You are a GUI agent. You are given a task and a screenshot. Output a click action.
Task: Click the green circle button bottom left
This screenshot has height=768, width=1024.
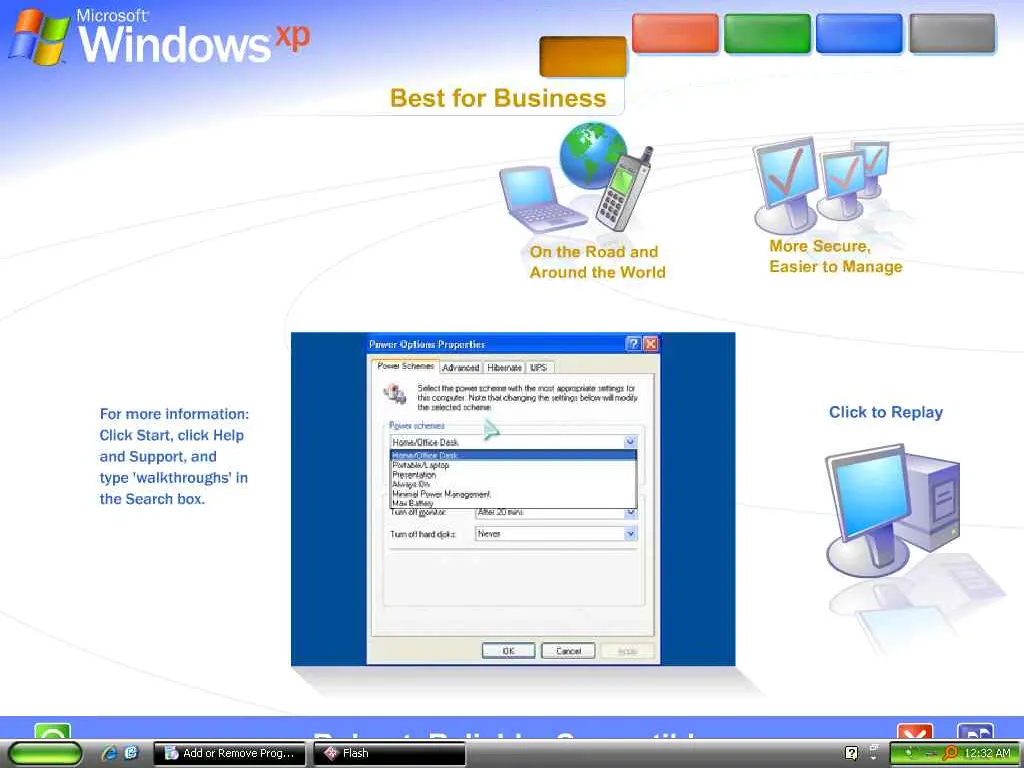pyautogui.click(x=52, y=731)
